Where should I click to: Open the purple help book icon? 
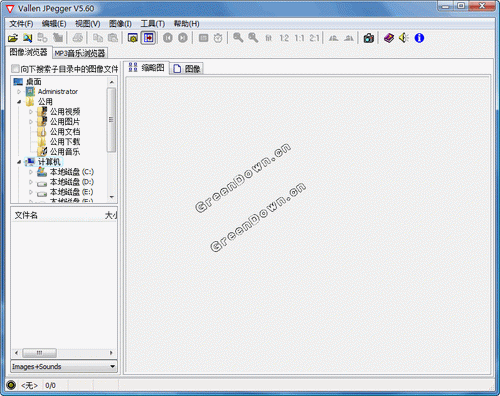pyautogui.click(x=389, y=38)
